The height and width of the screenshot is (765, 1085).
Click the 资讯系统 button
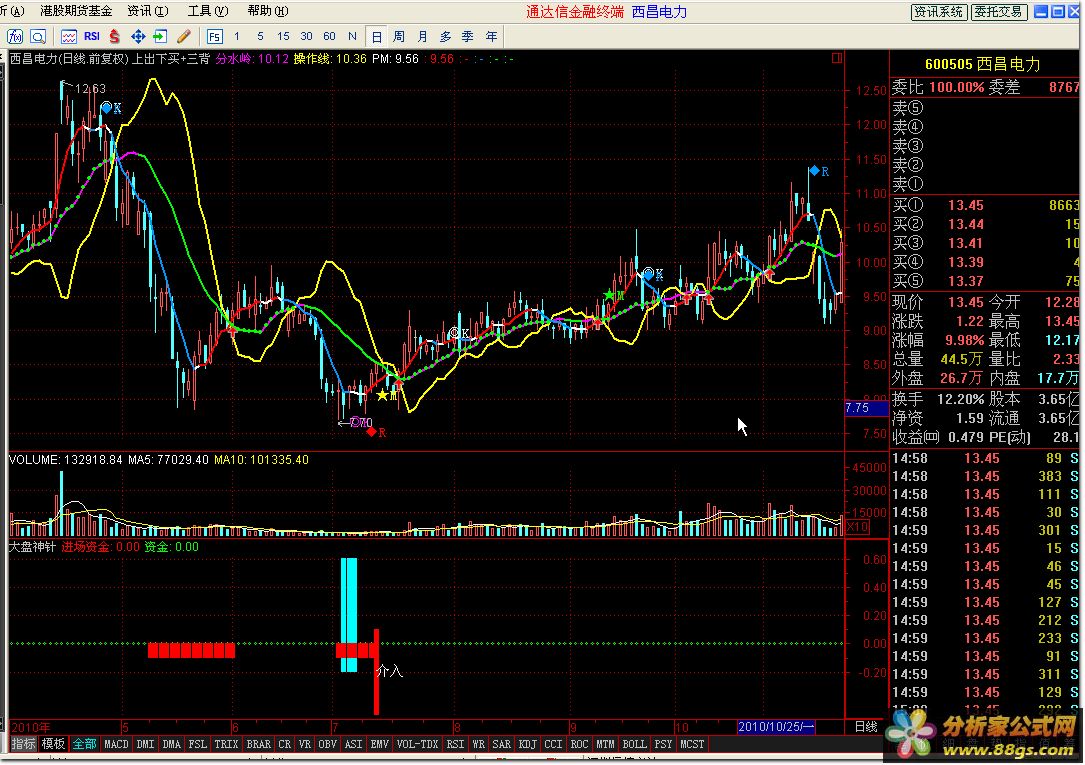[938, 12]
